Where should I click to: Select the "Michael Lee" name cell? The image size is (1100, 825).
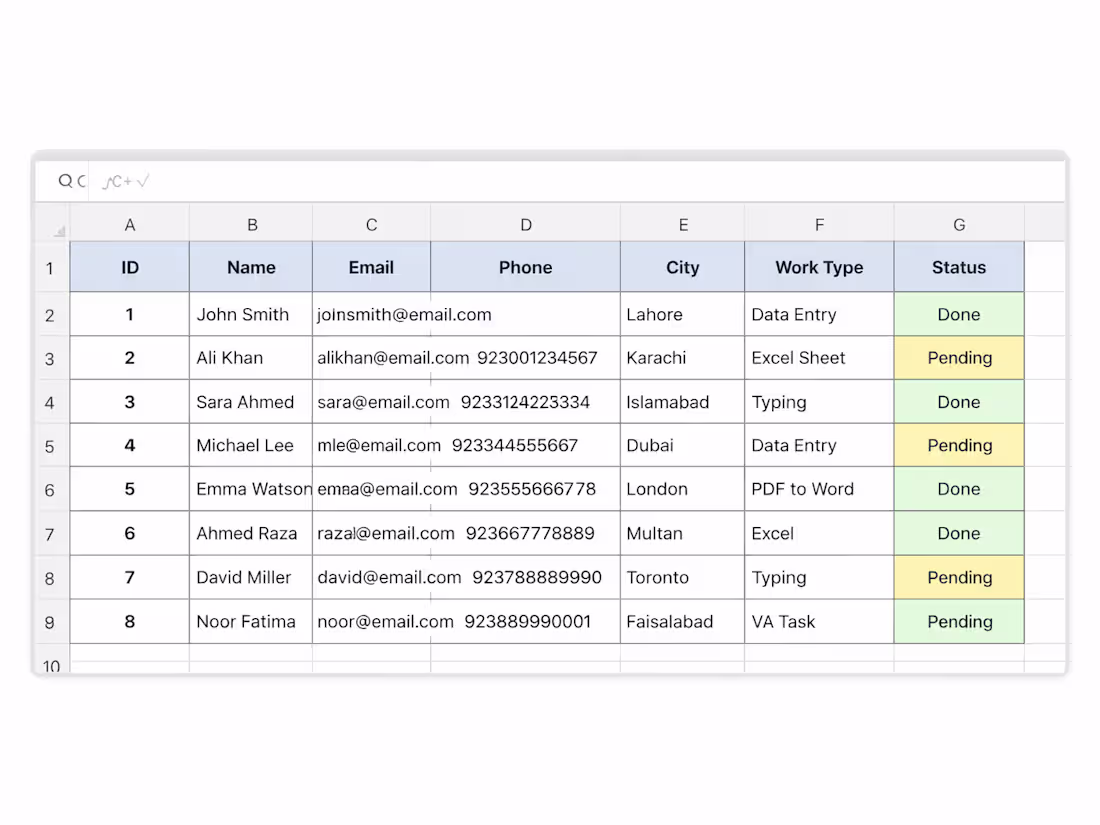pyautogui.click(x=251, y=445)
